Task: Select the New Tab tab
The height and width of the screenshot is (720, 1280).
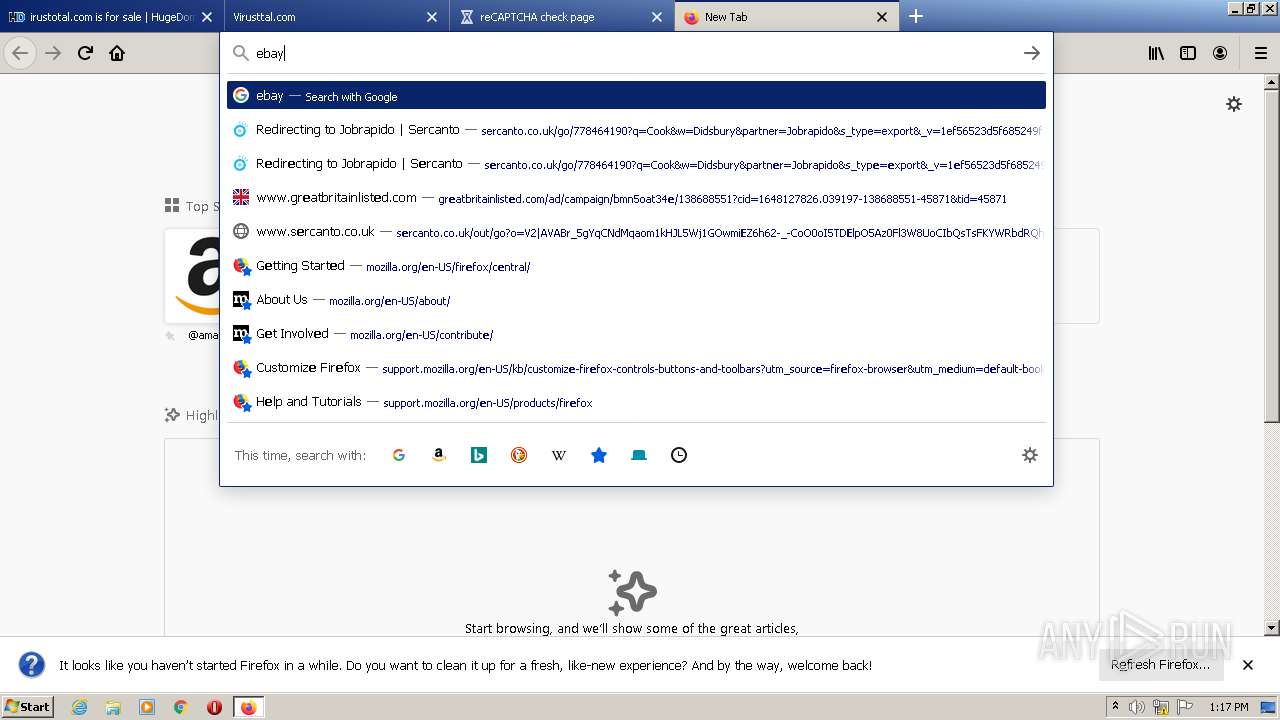Action: (785, 17)
